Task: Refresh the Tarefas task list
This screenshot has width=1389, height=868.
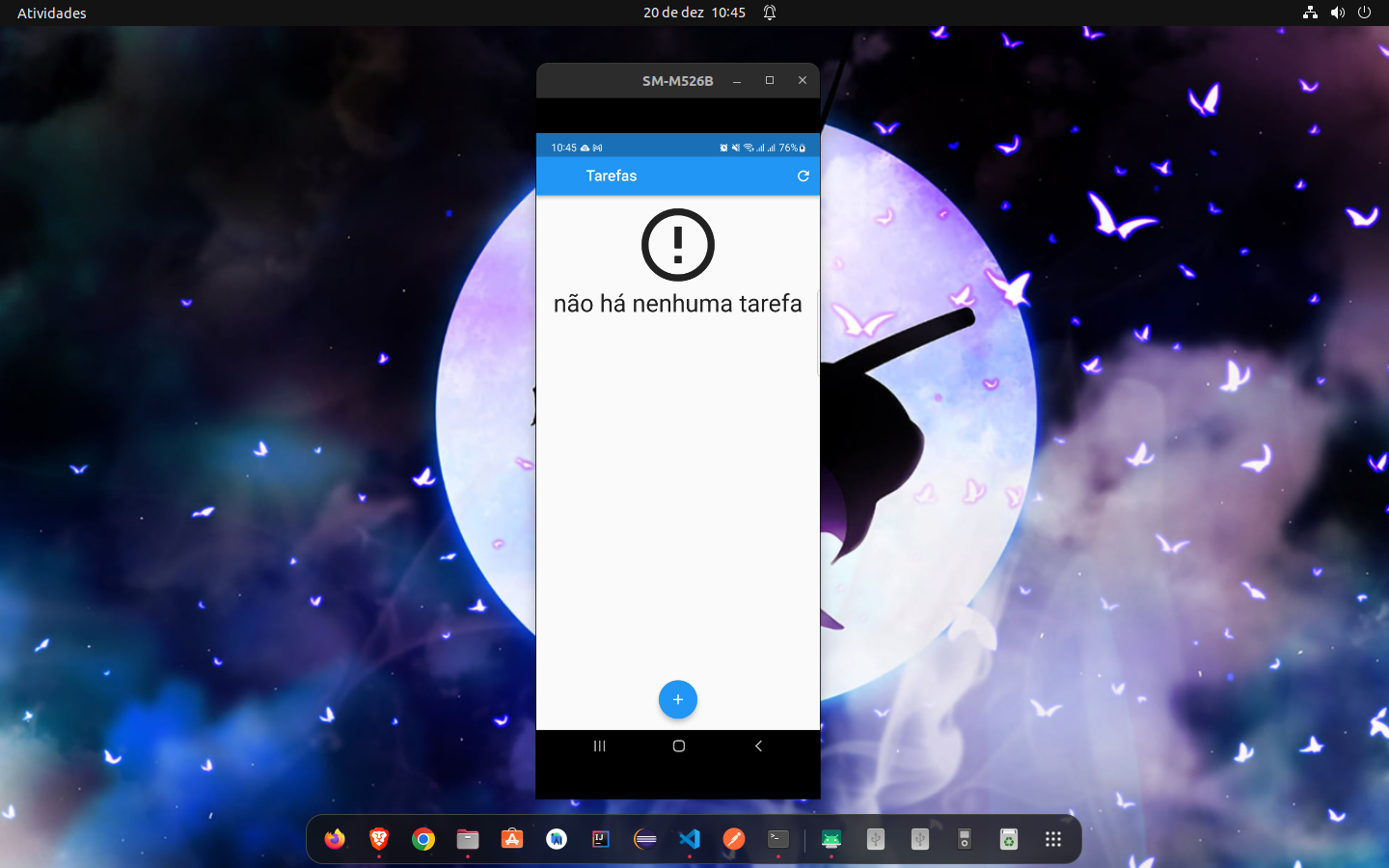Action: pyautogui.click(x=803, y=176)
